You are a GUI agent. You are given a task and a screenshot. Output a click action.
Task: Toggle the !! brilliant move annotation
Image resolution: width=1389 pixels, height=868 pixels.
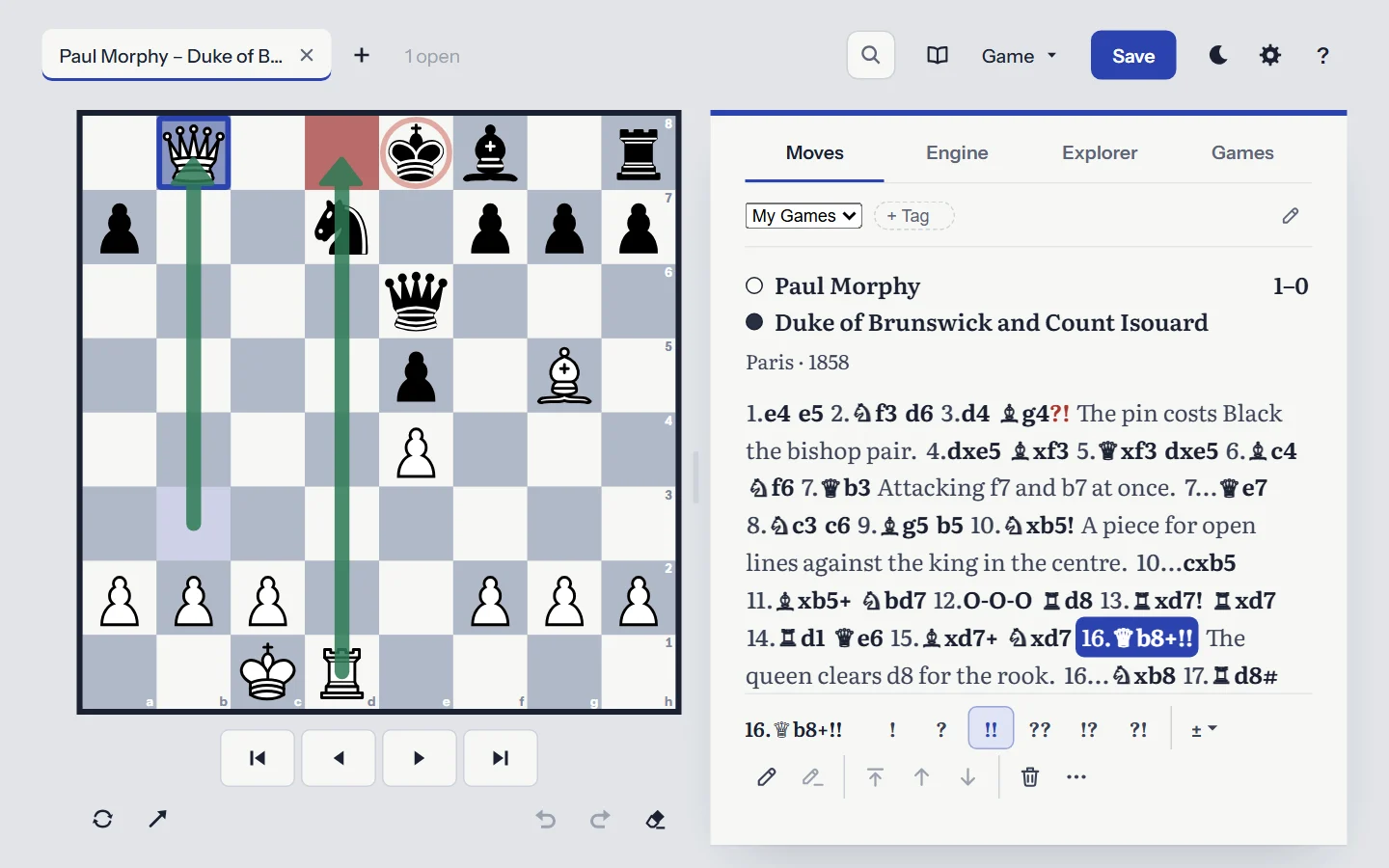991,728
